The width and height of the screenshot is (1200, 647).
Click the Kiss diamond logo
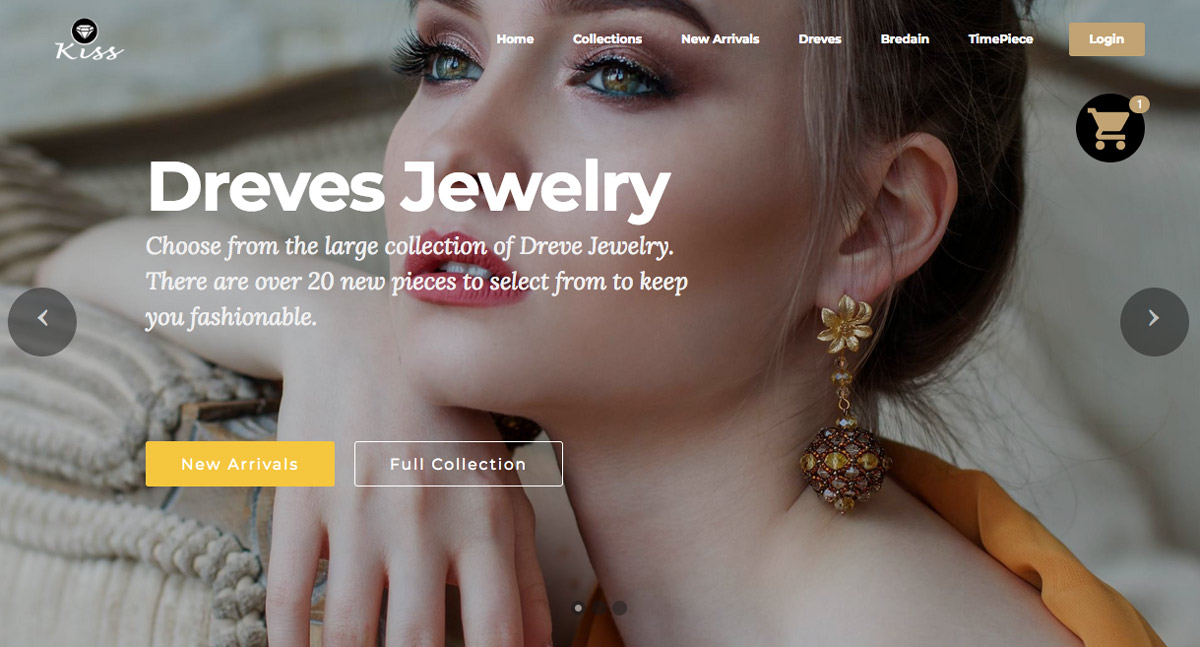tap(89, 40)
